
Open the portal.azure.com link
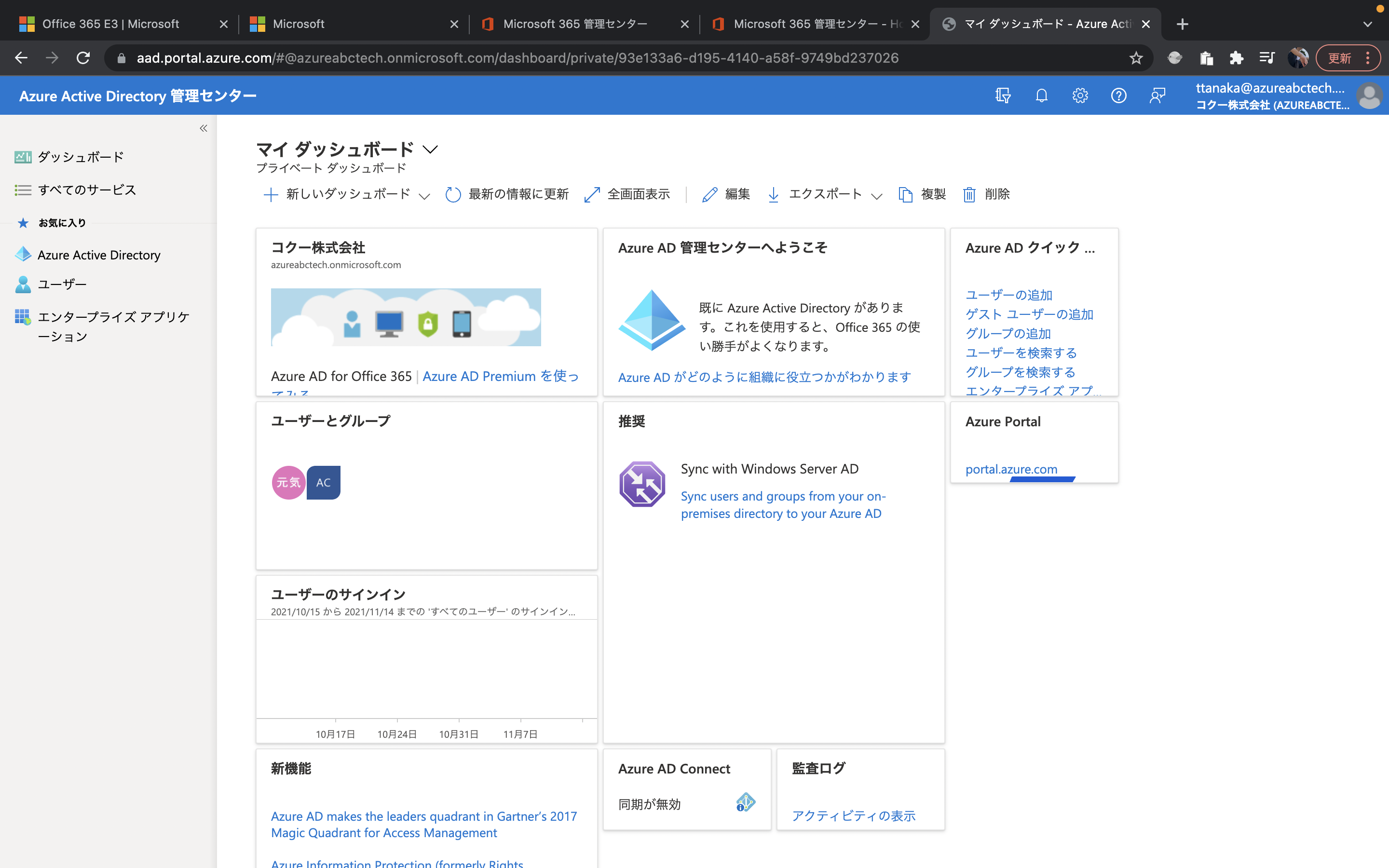1011,469
